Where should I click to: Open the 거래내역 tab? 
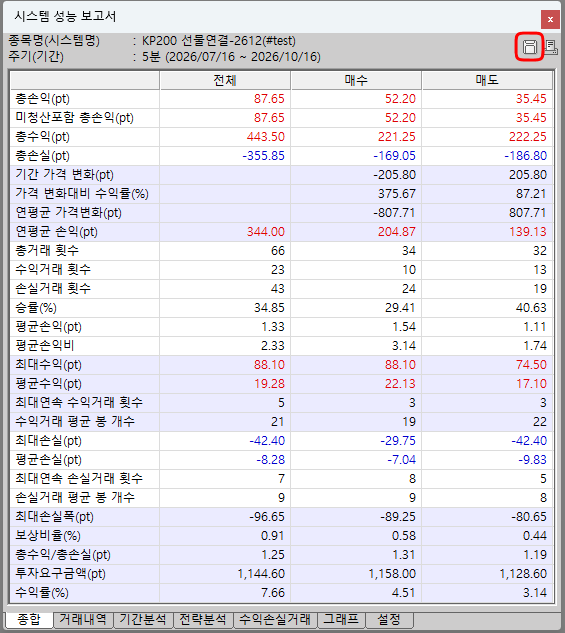pos(83,619)
